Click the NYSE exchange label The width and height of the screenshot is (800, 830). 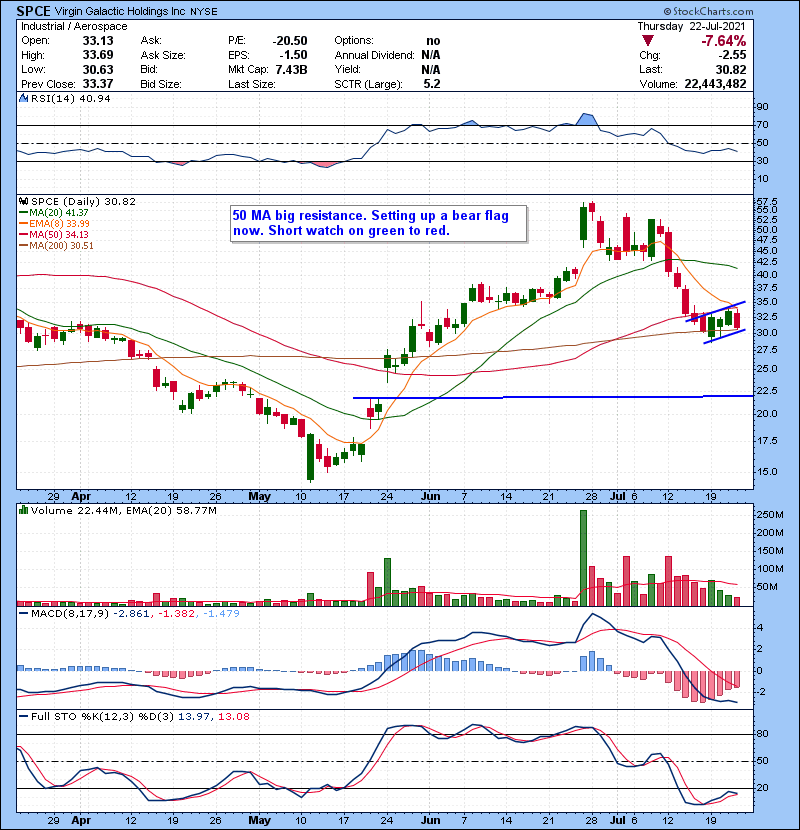click(203, 12)
